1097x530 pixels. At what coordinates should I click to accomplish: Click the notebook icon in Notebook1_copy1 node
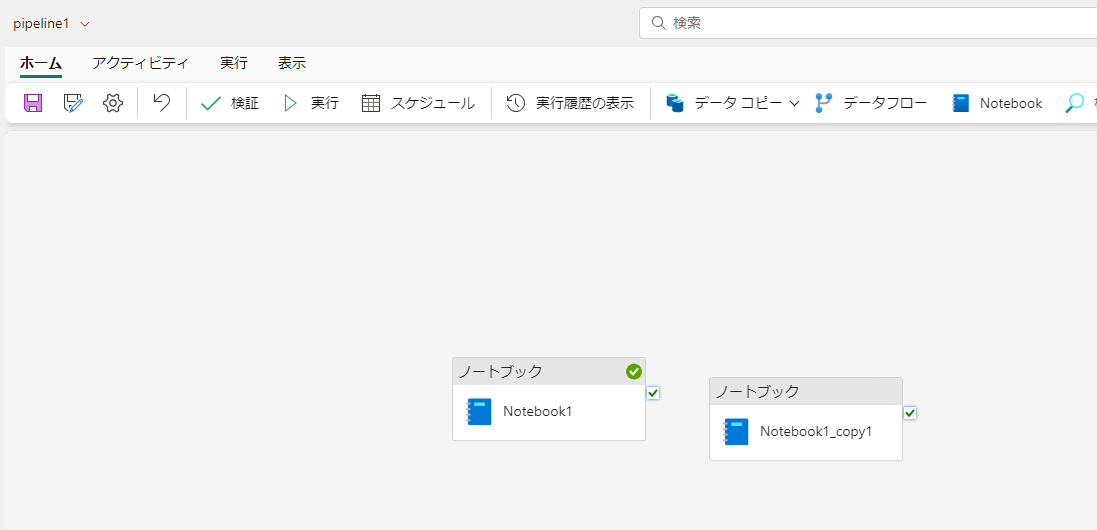736,432
